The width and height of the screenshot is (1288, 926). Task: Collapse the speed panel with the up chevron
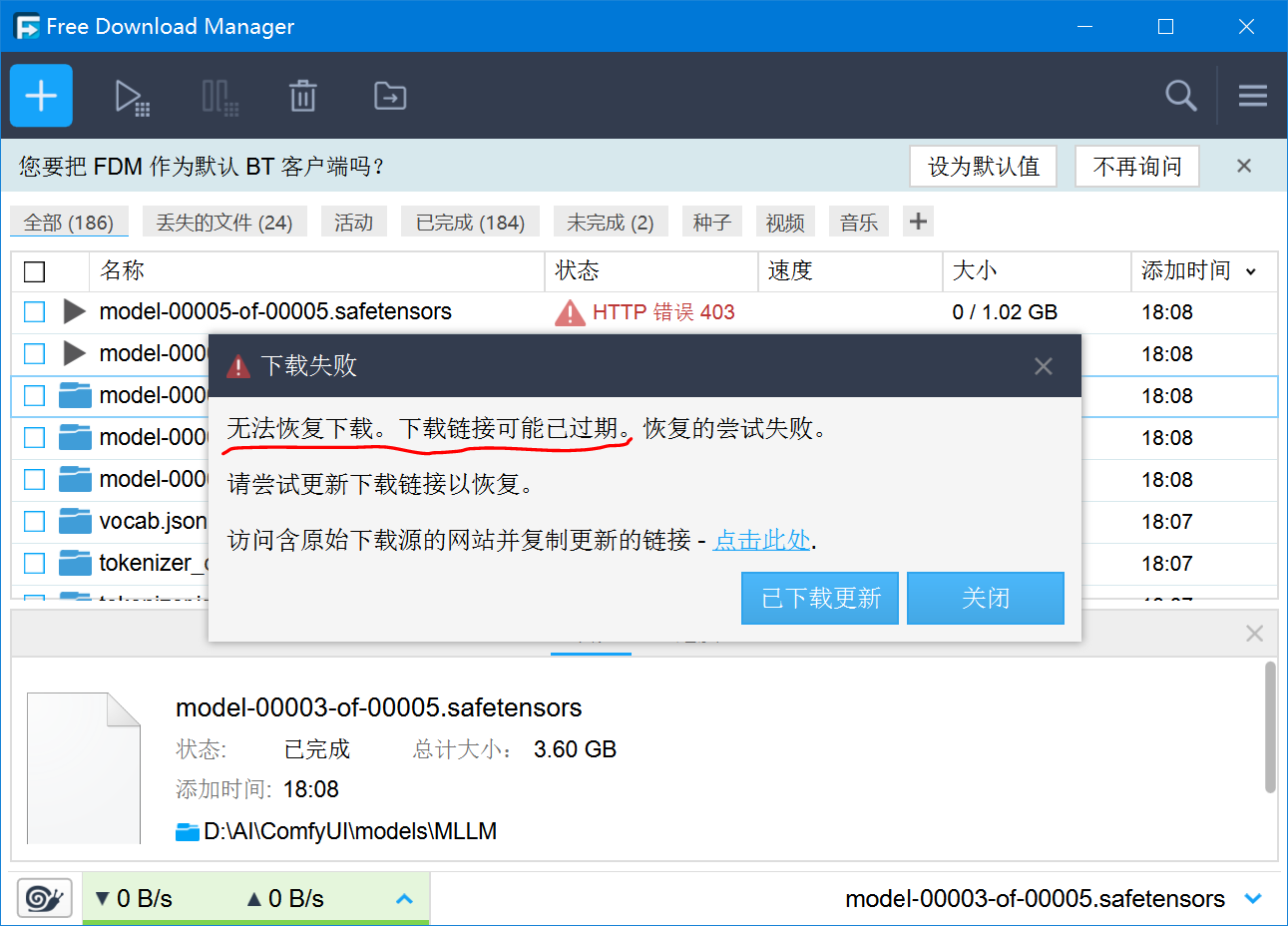click(404, 898)
